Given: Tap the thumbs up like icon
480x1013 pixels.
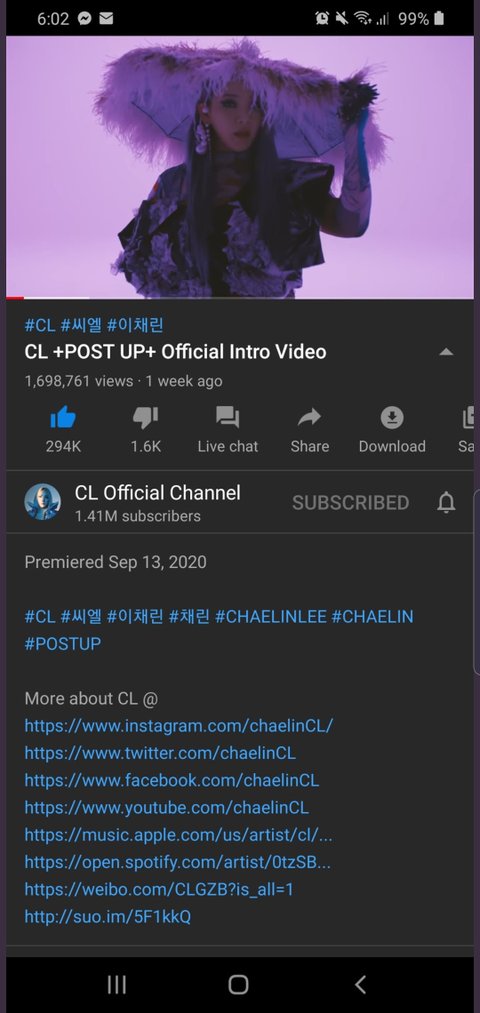Looking at the screenshot, I should (63, 418).
